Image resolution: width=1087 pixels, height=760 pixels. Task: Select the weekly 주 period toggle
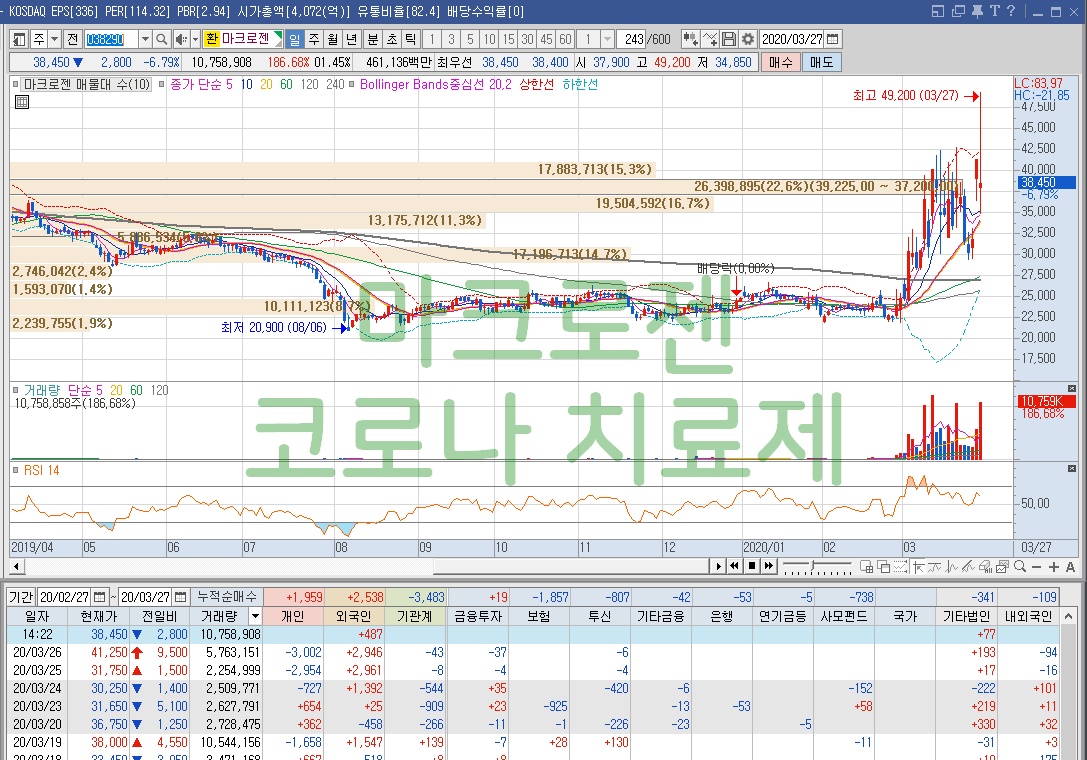coord(314,40)
